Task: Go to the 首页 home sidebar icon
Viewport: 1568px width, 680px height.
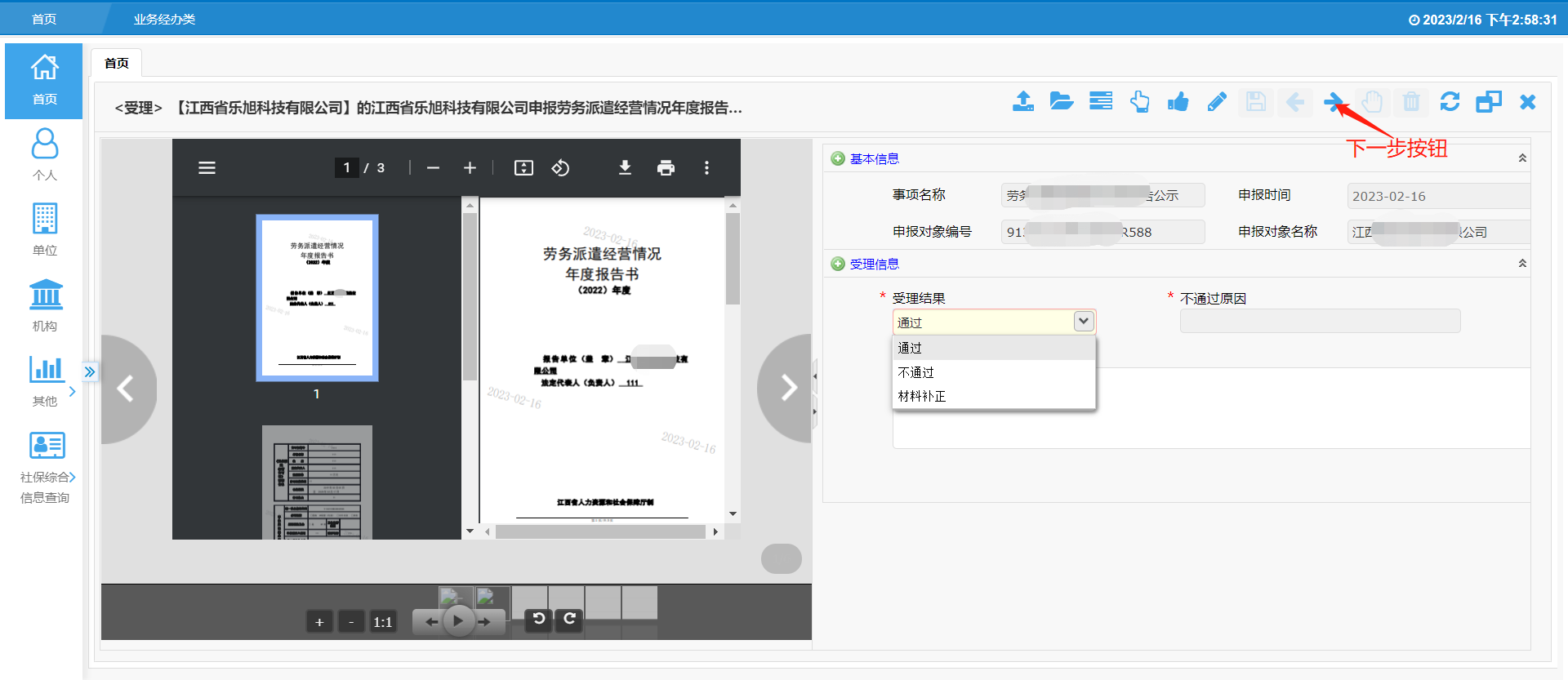Action: [x=44, y=81]
